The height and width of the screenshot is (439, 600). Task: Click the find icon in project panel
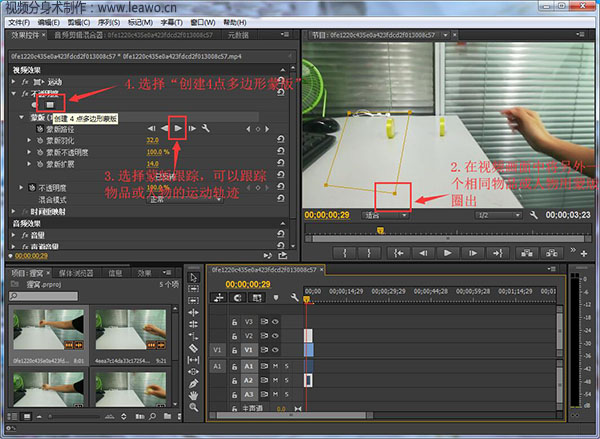tap(152, 416)
